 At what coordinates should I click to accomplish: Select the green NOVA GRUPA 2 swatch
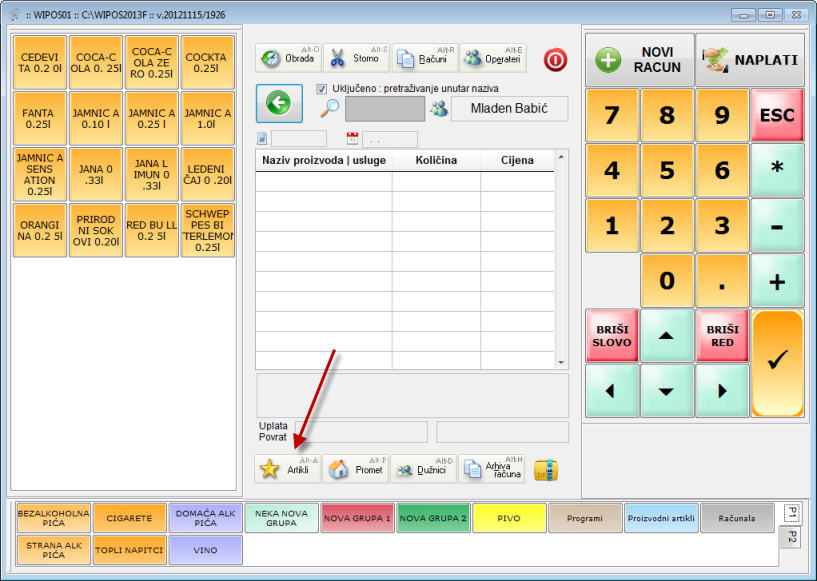pos(432,518)
